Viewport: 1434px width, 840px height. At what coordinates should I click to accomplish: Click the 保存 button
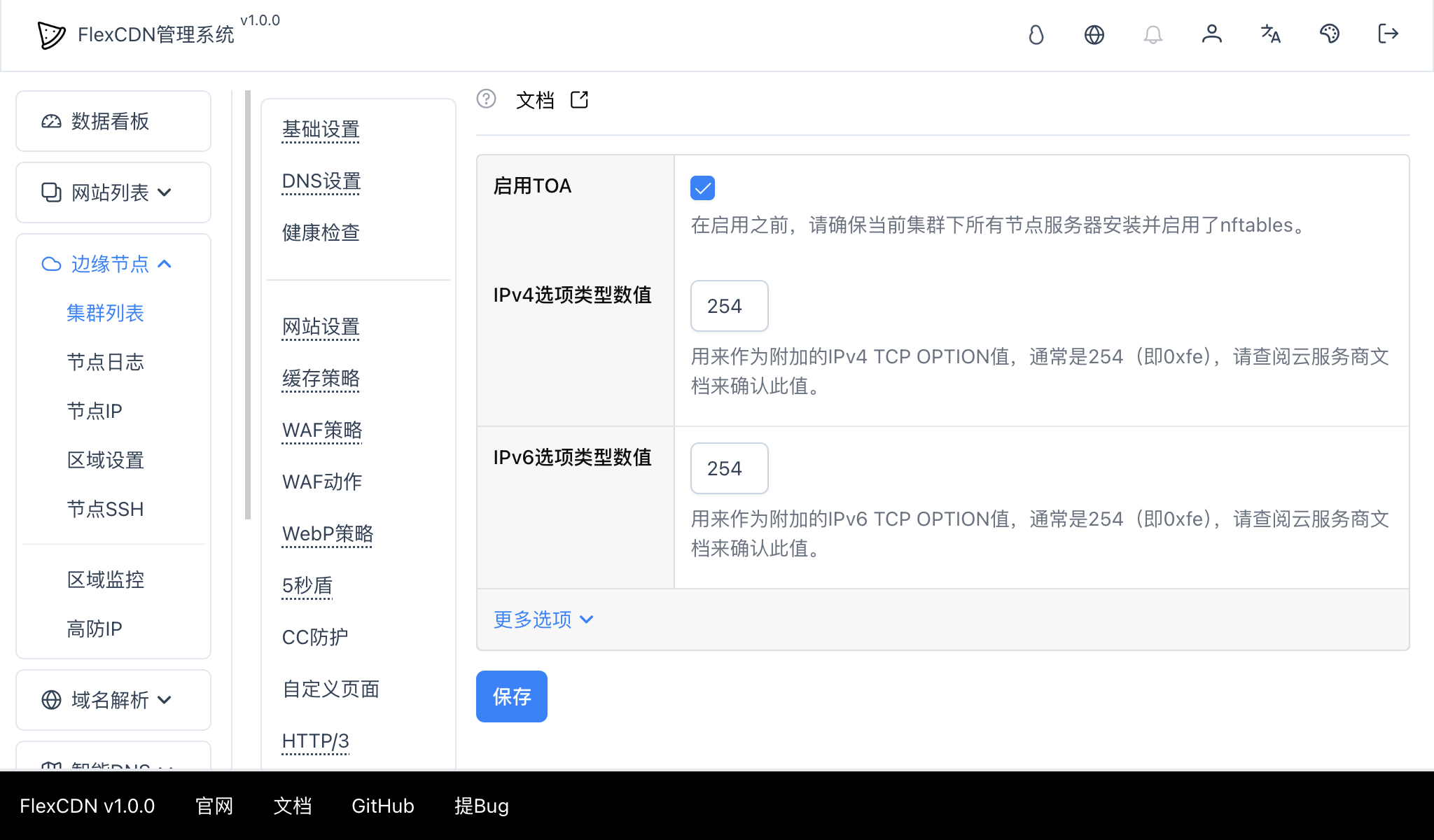[511, 696]
